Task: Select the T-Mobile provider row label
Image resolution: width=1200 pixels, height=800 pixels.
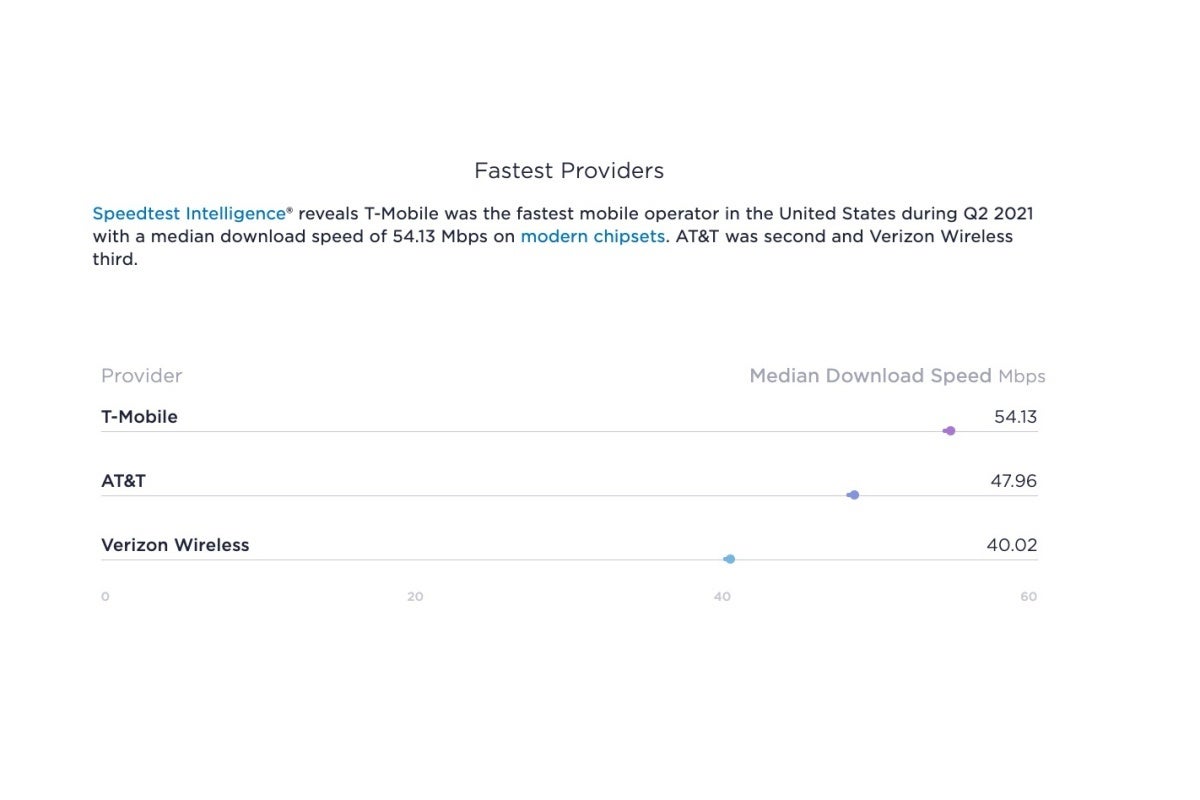Action: (139, 417)
